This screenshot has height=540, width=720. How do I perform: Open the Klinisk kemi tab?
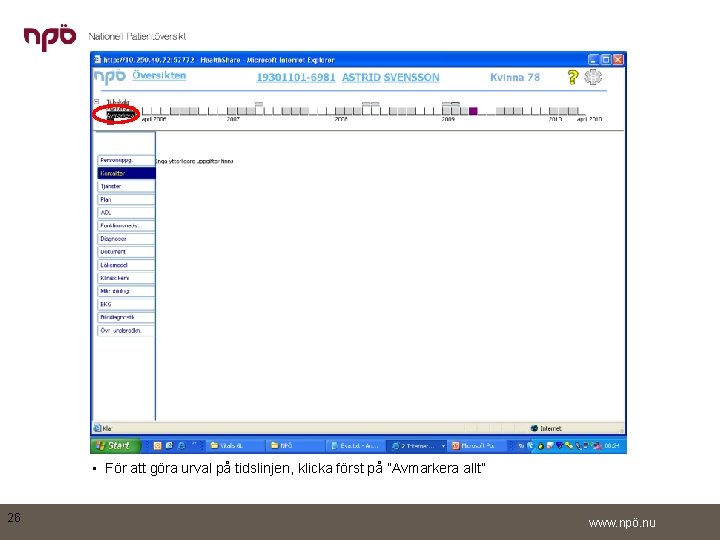(126, 278)
